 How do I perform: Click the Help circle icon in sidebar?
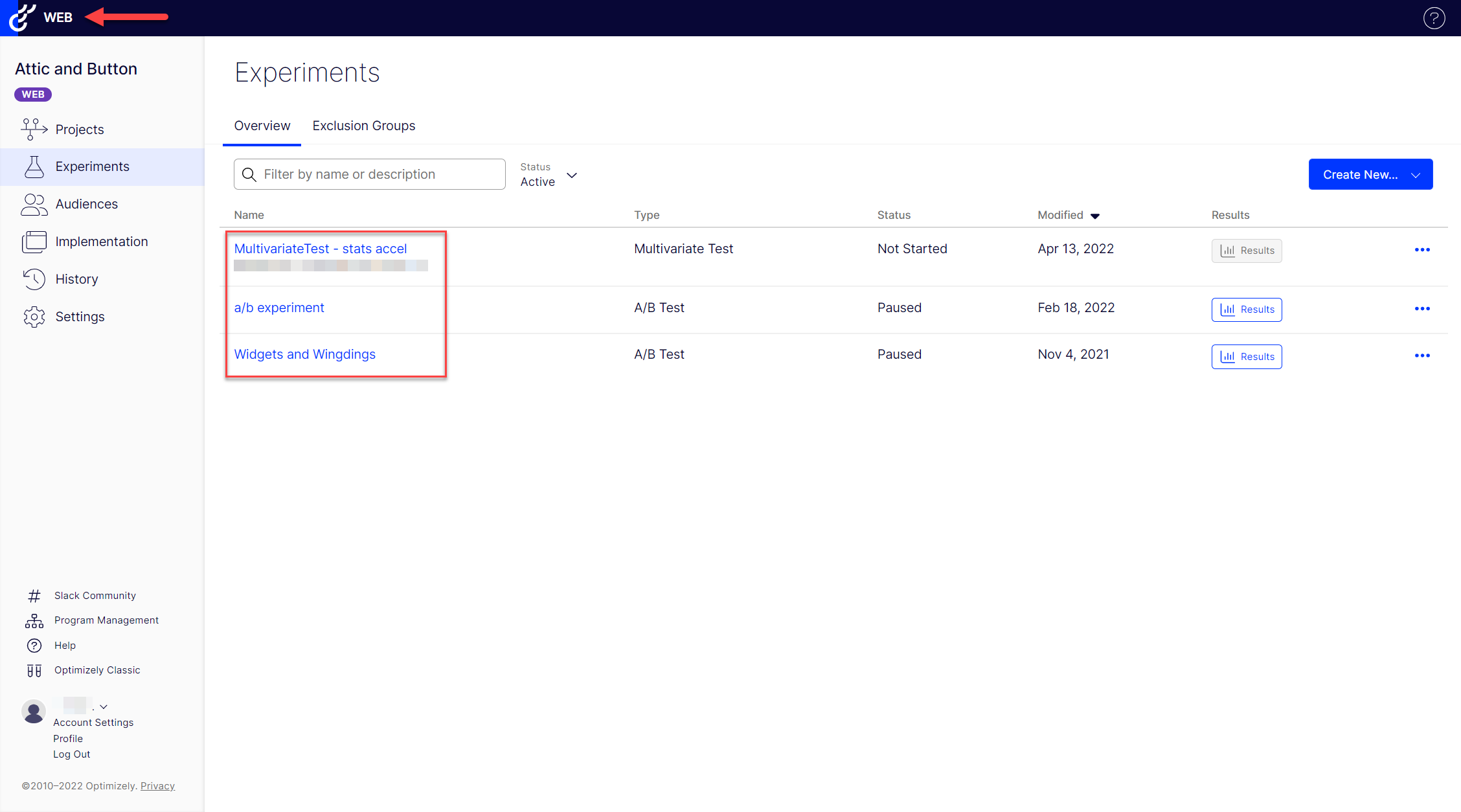[x=34, y=646]
